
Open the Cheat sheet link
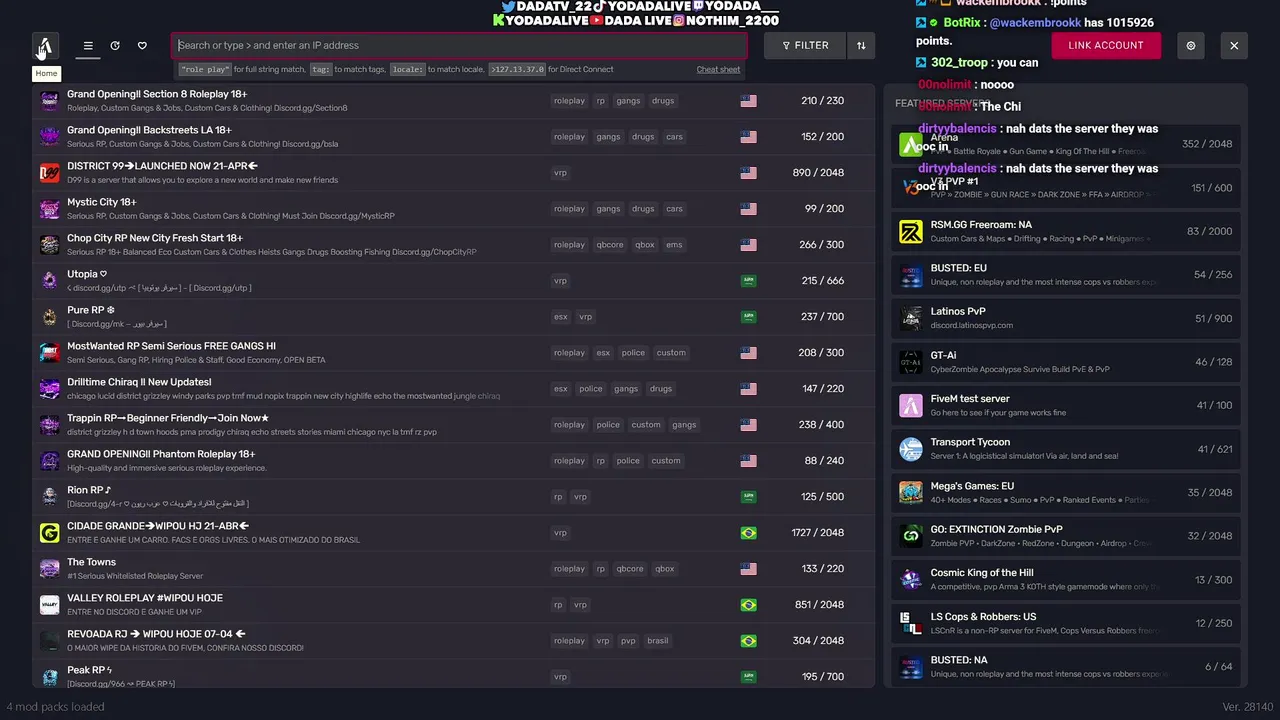coord(718,70)
